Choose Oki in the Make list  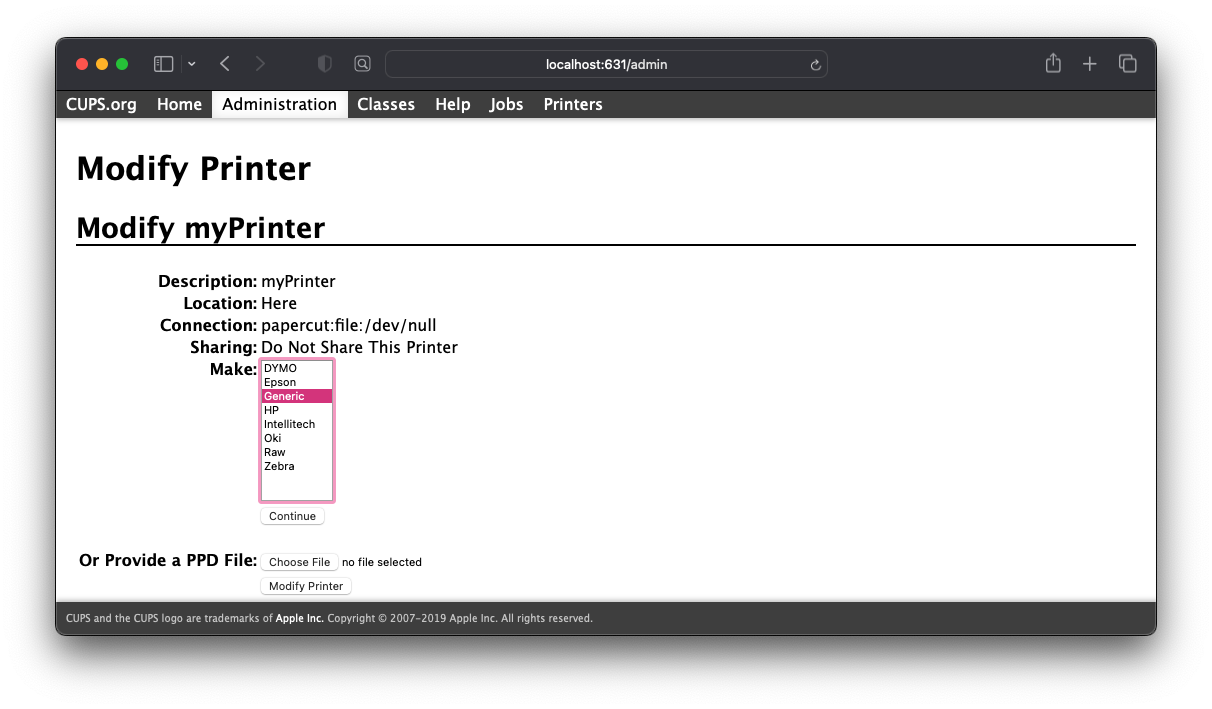coord(297,438)
